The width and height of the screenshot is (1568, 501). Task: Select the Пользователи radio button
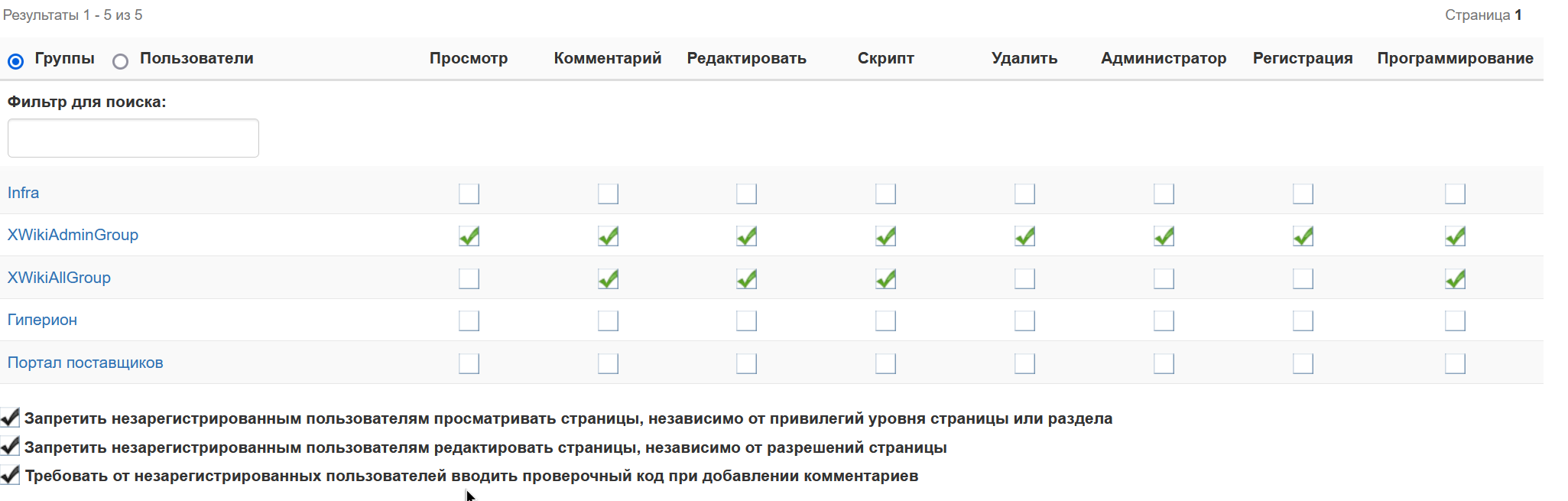click(x=120, y=61)
